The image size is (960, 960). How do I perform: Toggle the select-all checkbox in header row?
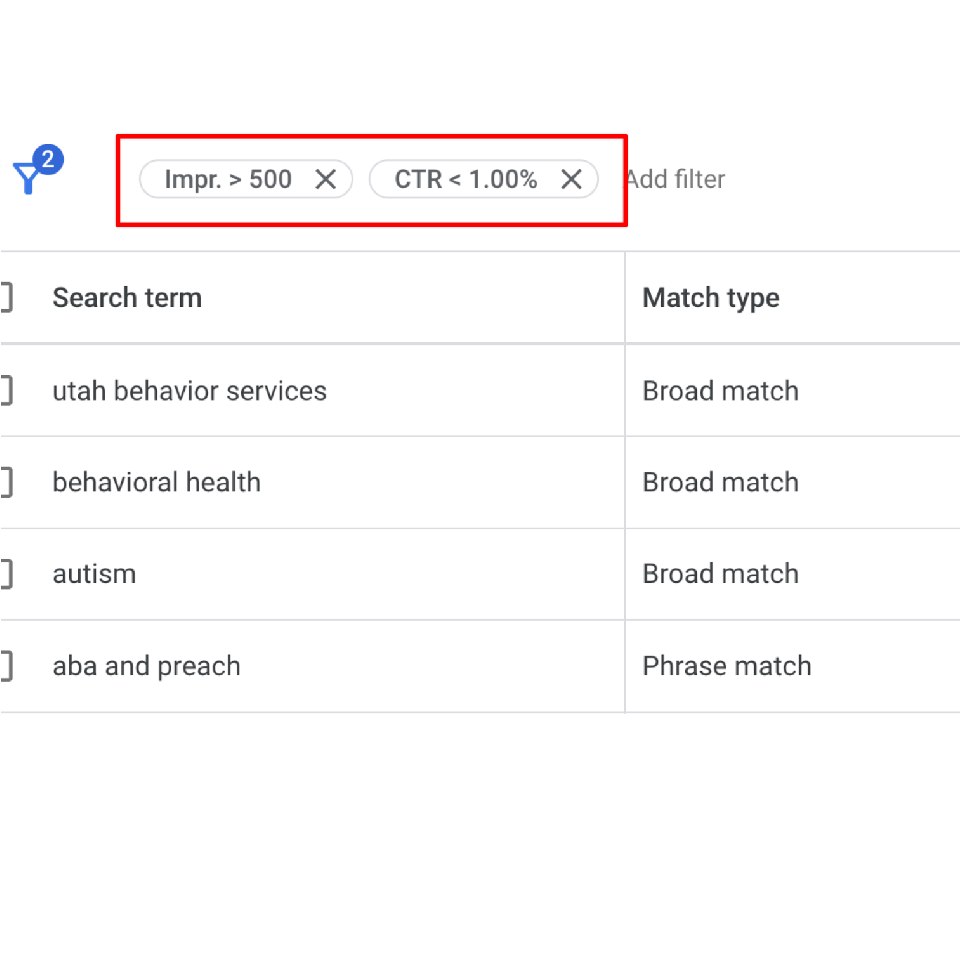6,298
